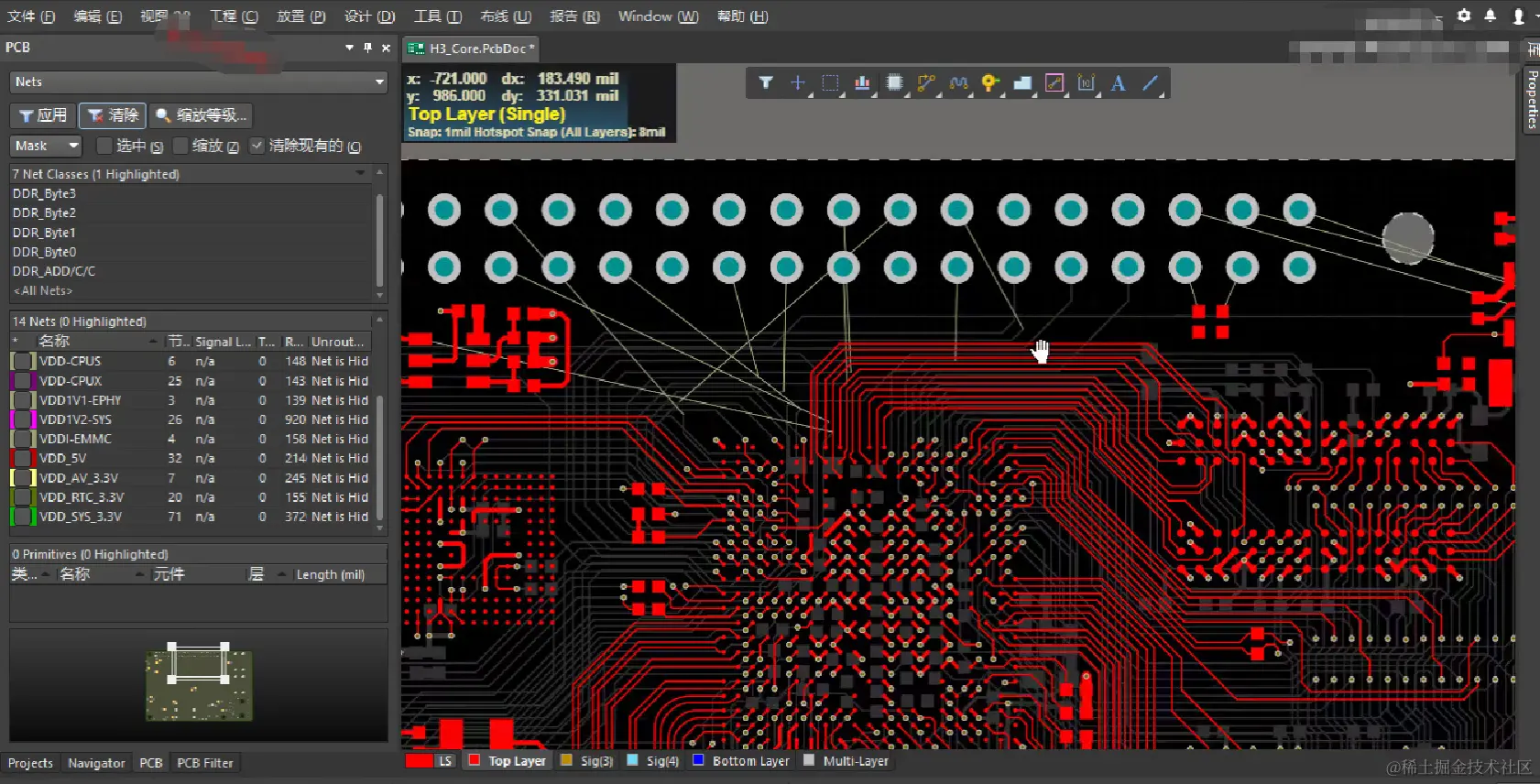Toggle the 缩放 (Z) checkbox
The width and height of the screenshot is (1540, 784).
coord(180,146)
